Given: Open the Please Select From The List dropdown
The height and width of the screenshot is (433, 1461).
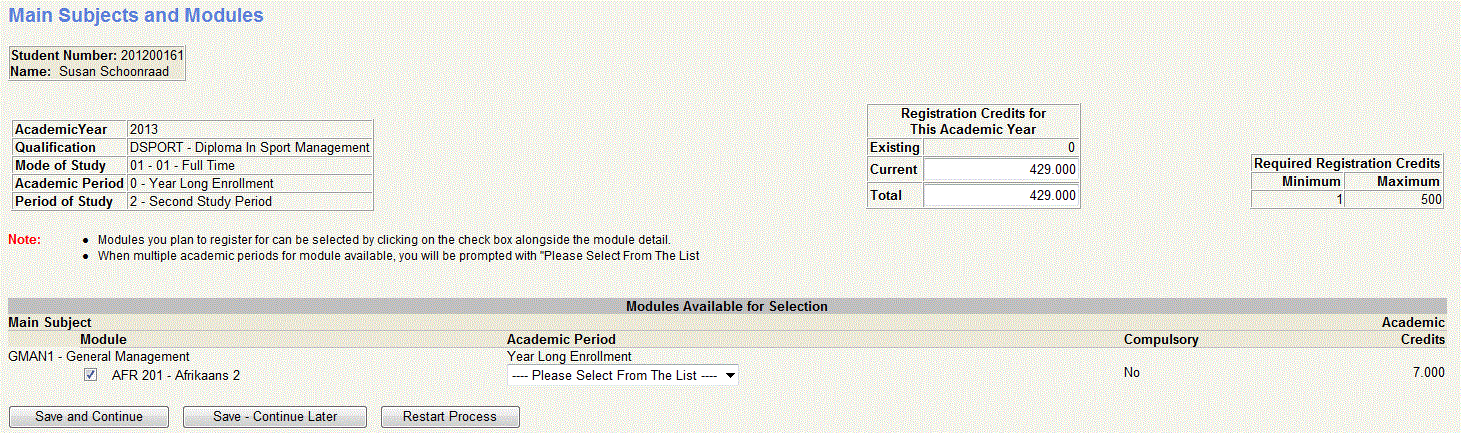Looking at the screenshot, I should [623, 376].
